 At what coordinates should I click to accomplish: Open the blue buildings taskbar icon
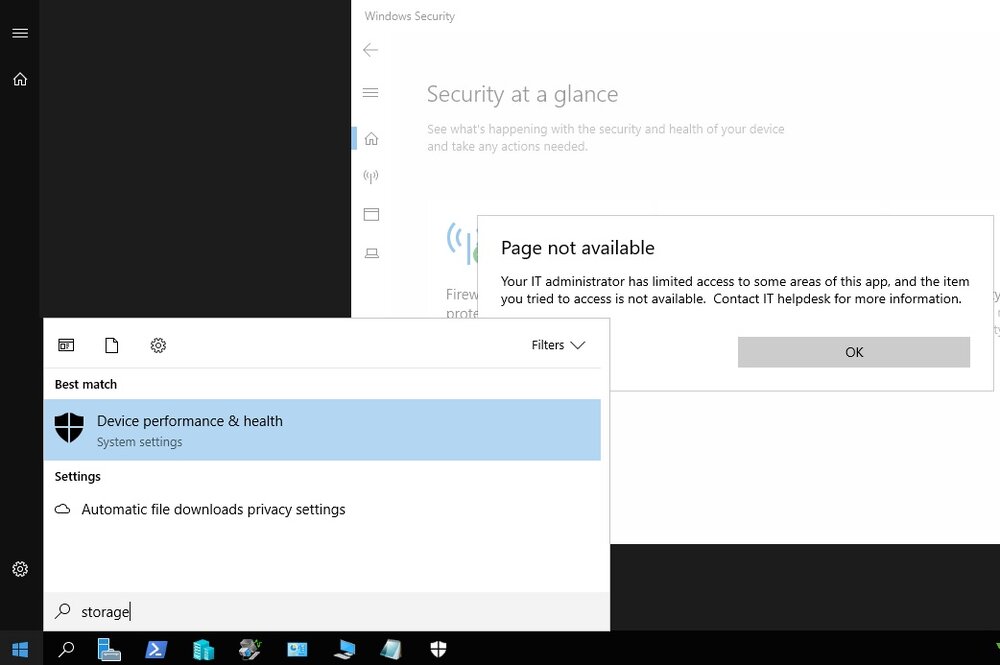click(x=203, y=650)
